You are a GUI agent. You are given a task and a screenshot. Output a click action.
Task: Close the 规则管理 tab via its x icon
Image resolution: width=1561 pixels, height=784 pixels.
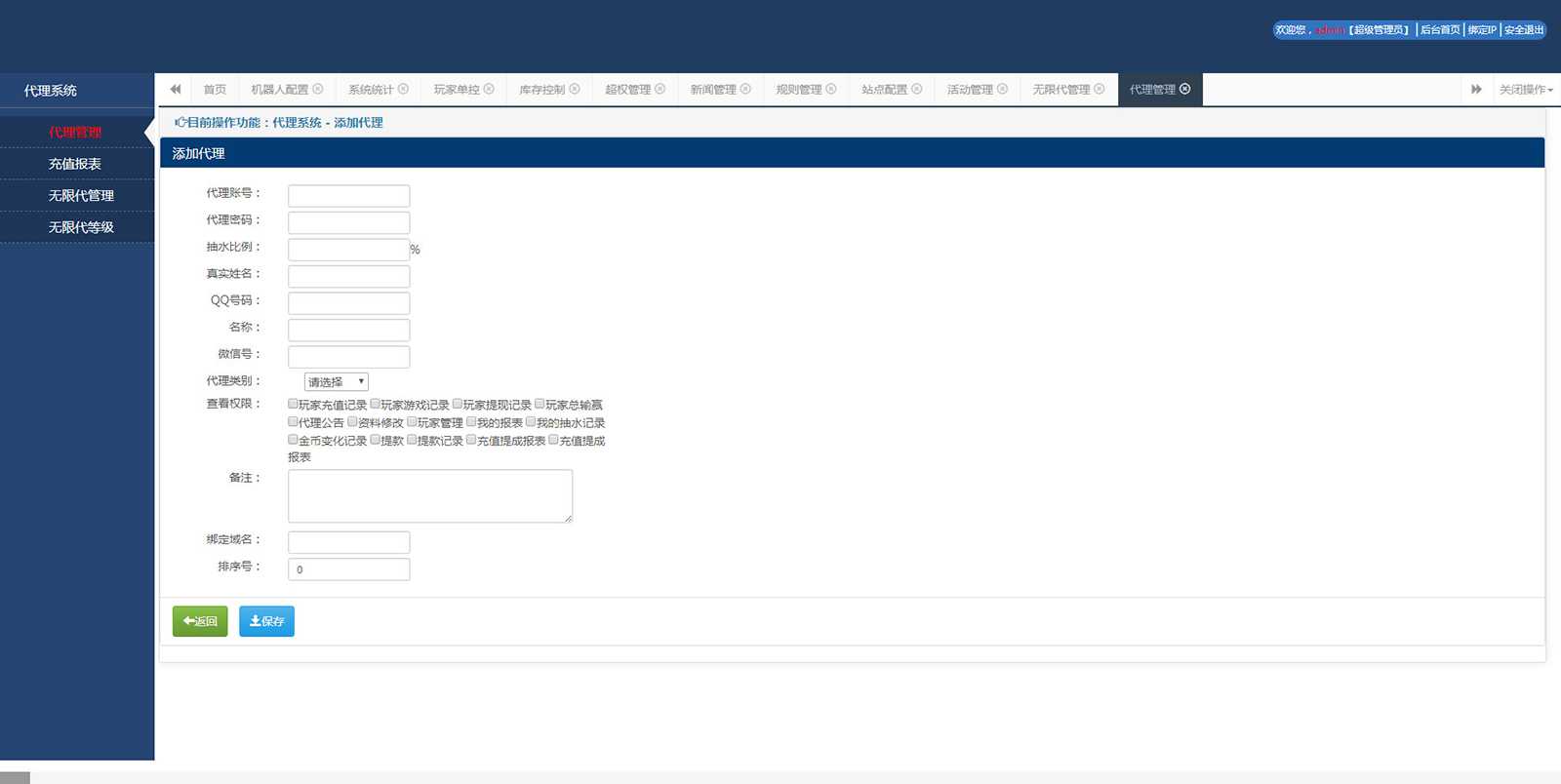(831, 89)
